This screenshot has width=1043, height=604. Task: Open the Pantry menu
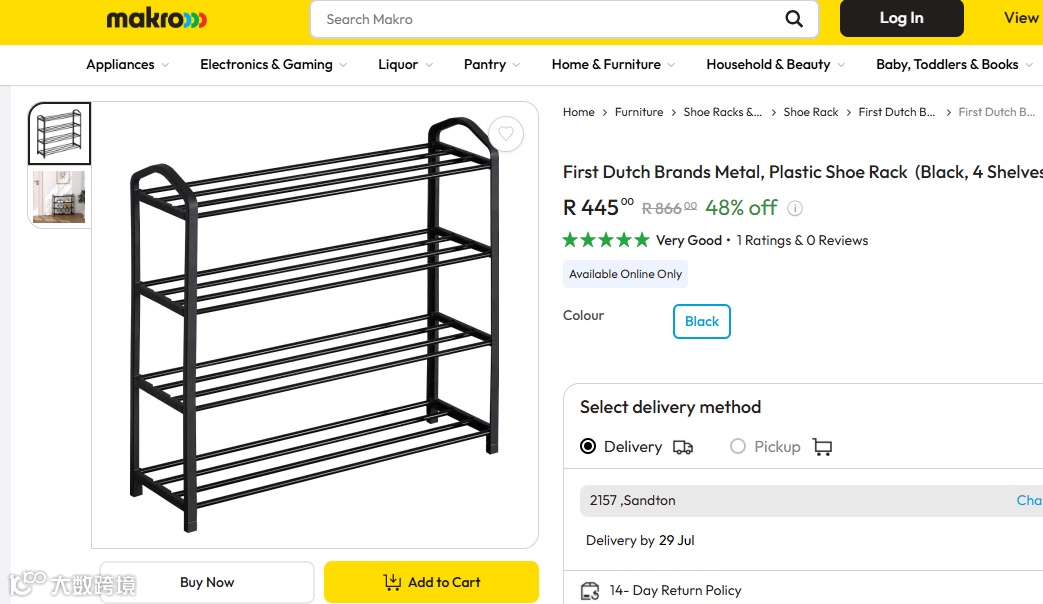tap(491, 64)
